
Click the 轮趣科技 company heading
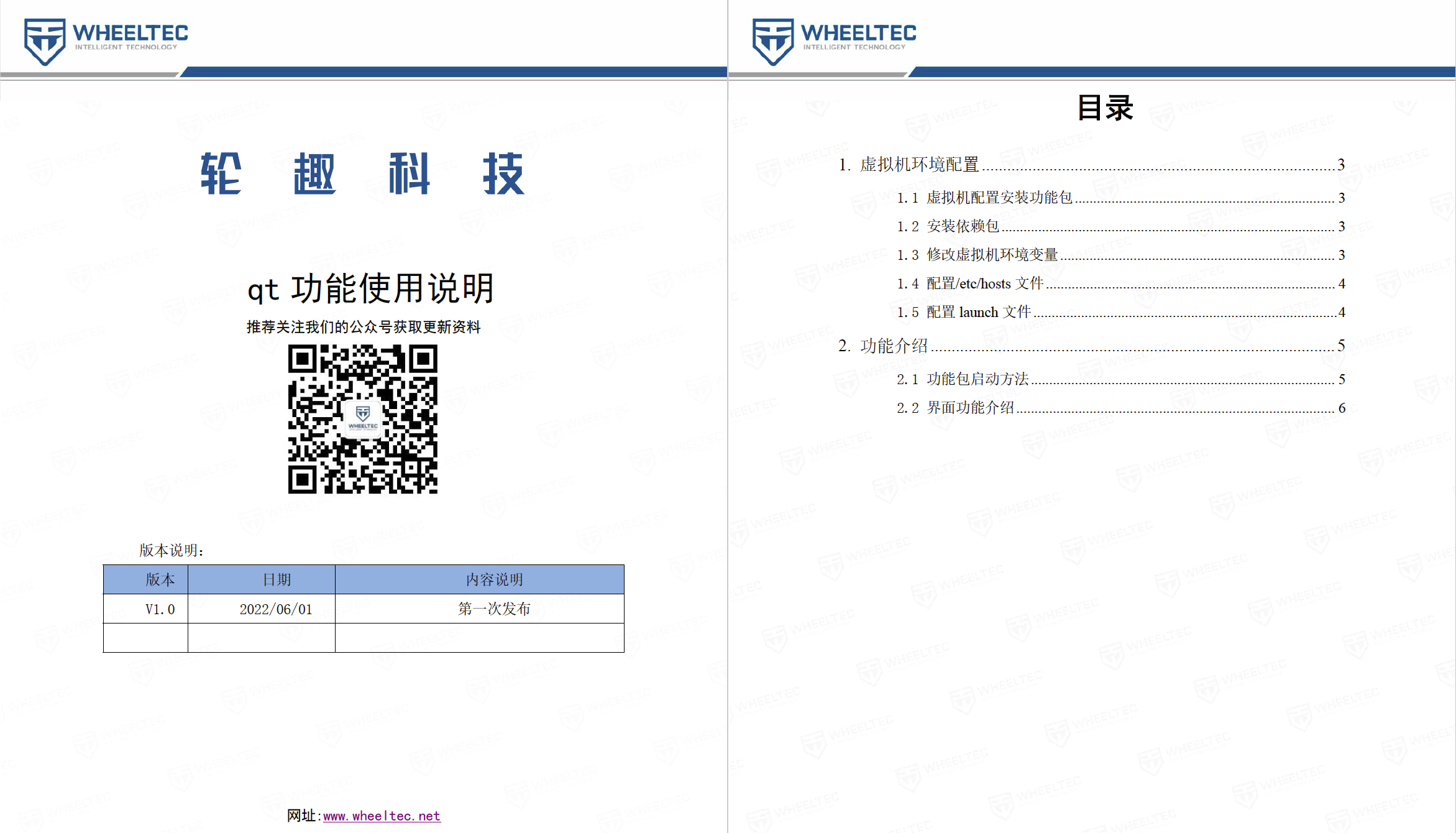(x=363, y=173)
